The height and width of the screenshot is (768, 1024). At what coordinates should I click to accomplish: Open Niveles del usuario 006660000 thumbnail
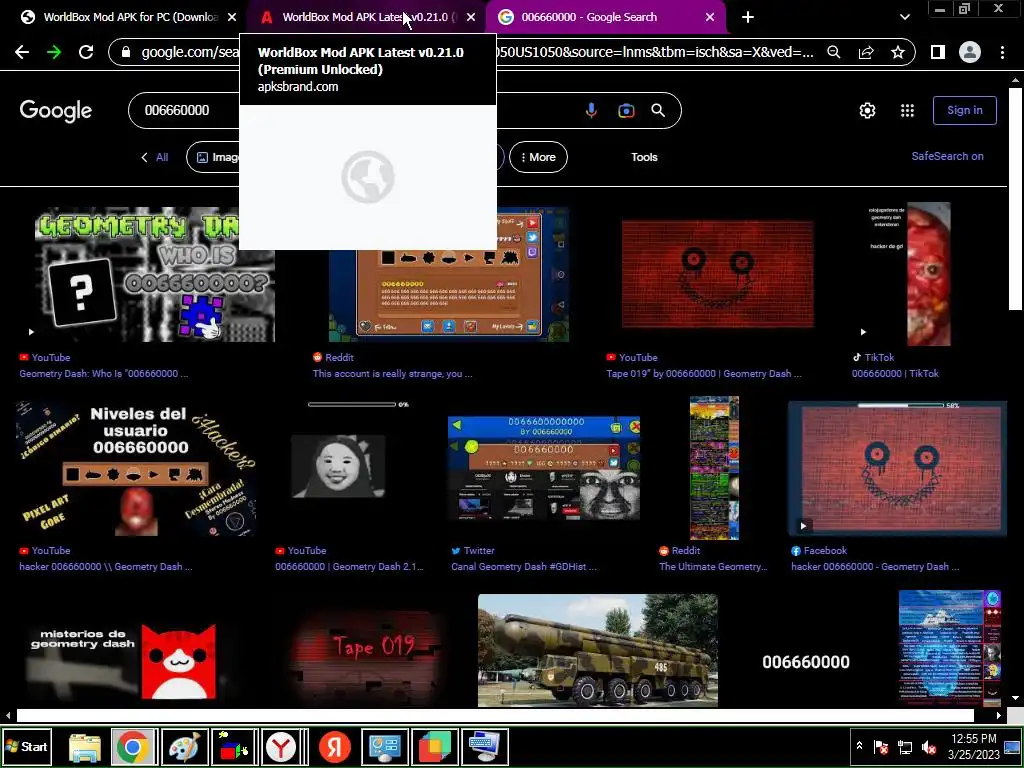point(136,468)
